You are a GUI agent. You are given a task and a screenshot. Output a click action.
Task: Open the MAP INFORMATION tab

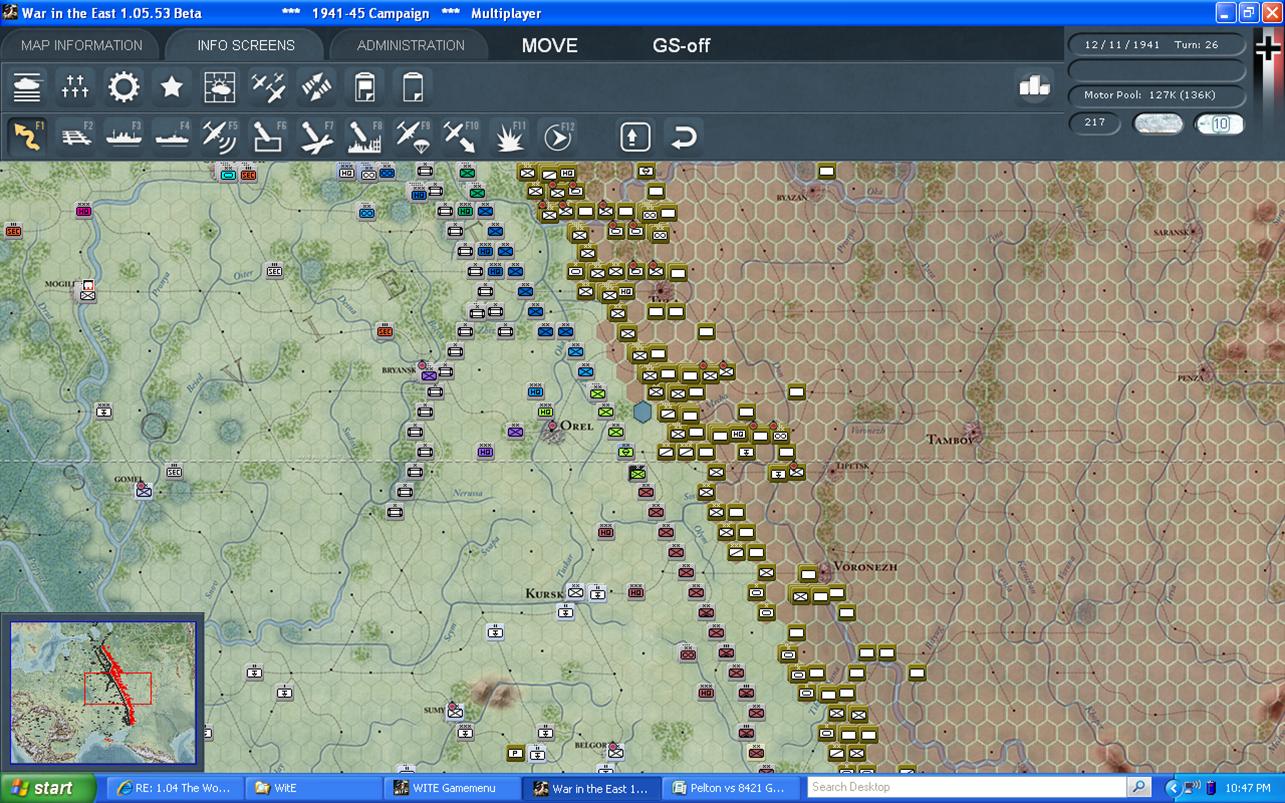(x=82, y=45)
